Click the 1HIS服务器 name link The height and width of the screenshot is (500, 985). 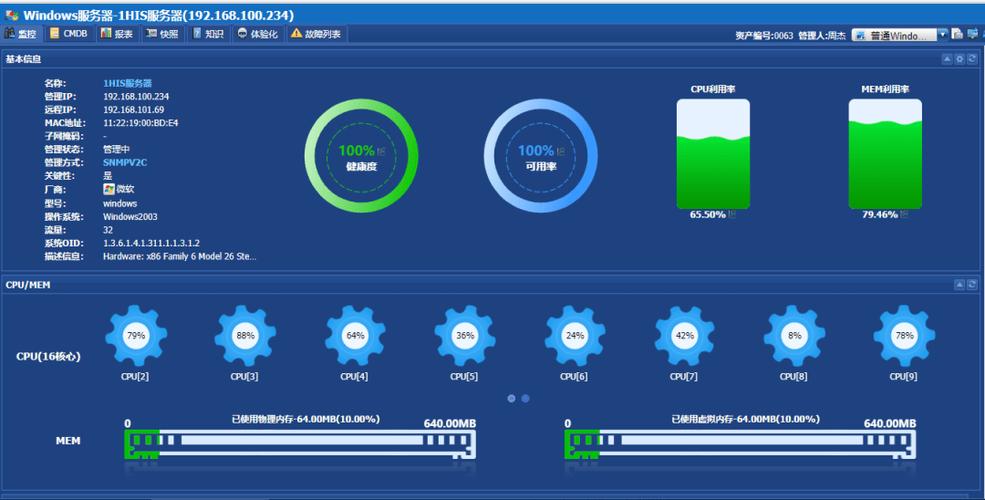127,83
